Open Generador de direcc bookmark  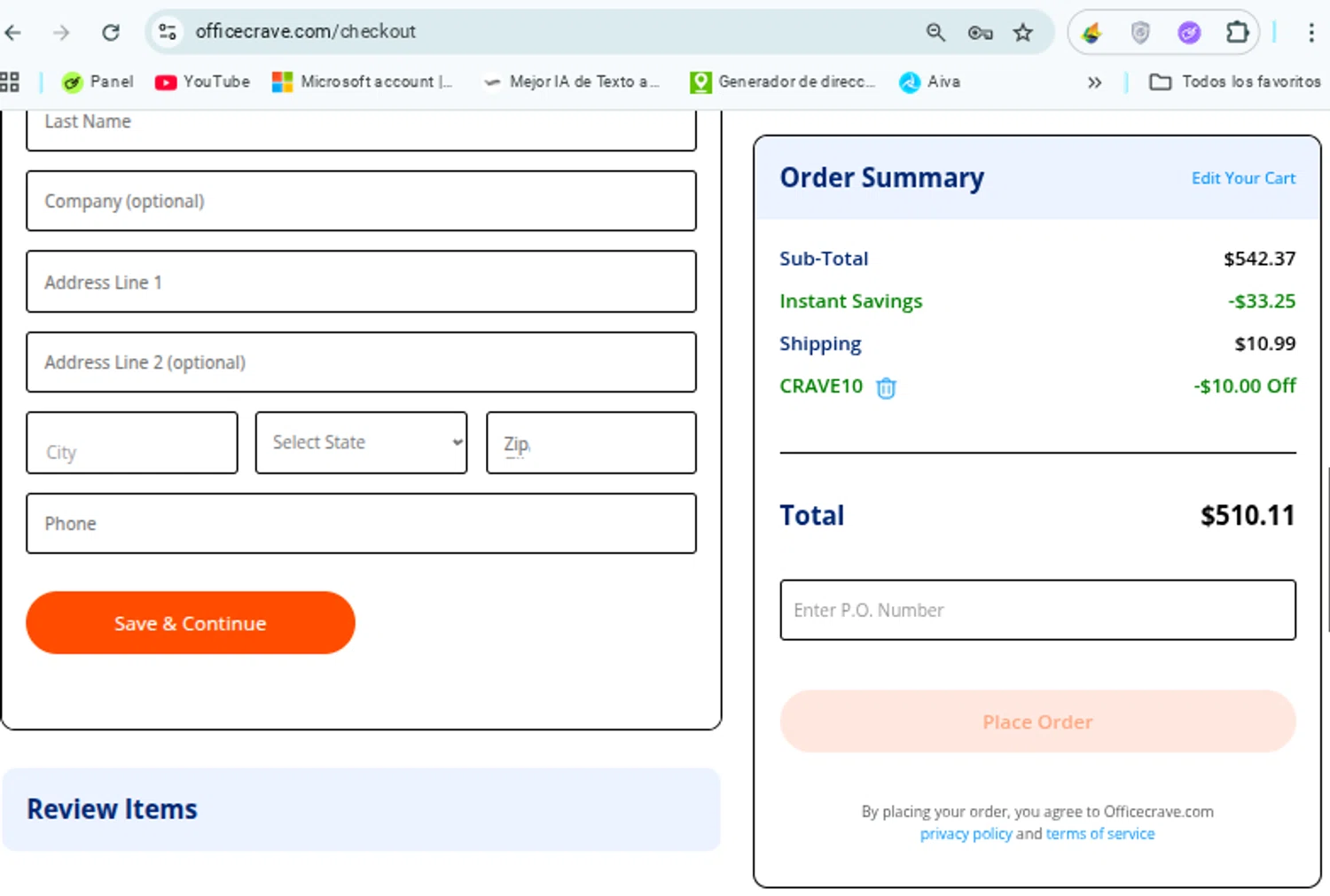click(x=783, y=82)
